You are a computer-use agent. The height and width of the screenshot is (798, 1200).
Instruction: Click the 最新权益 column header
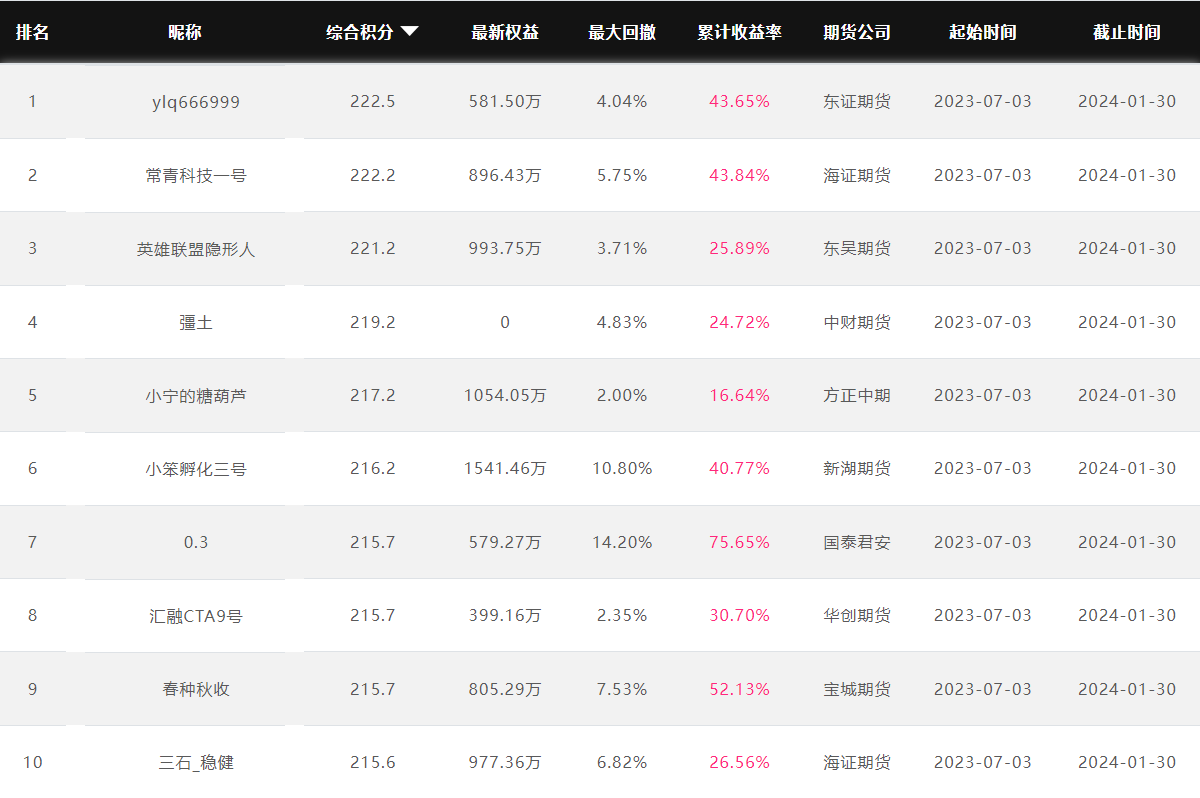tap(505, 32)
